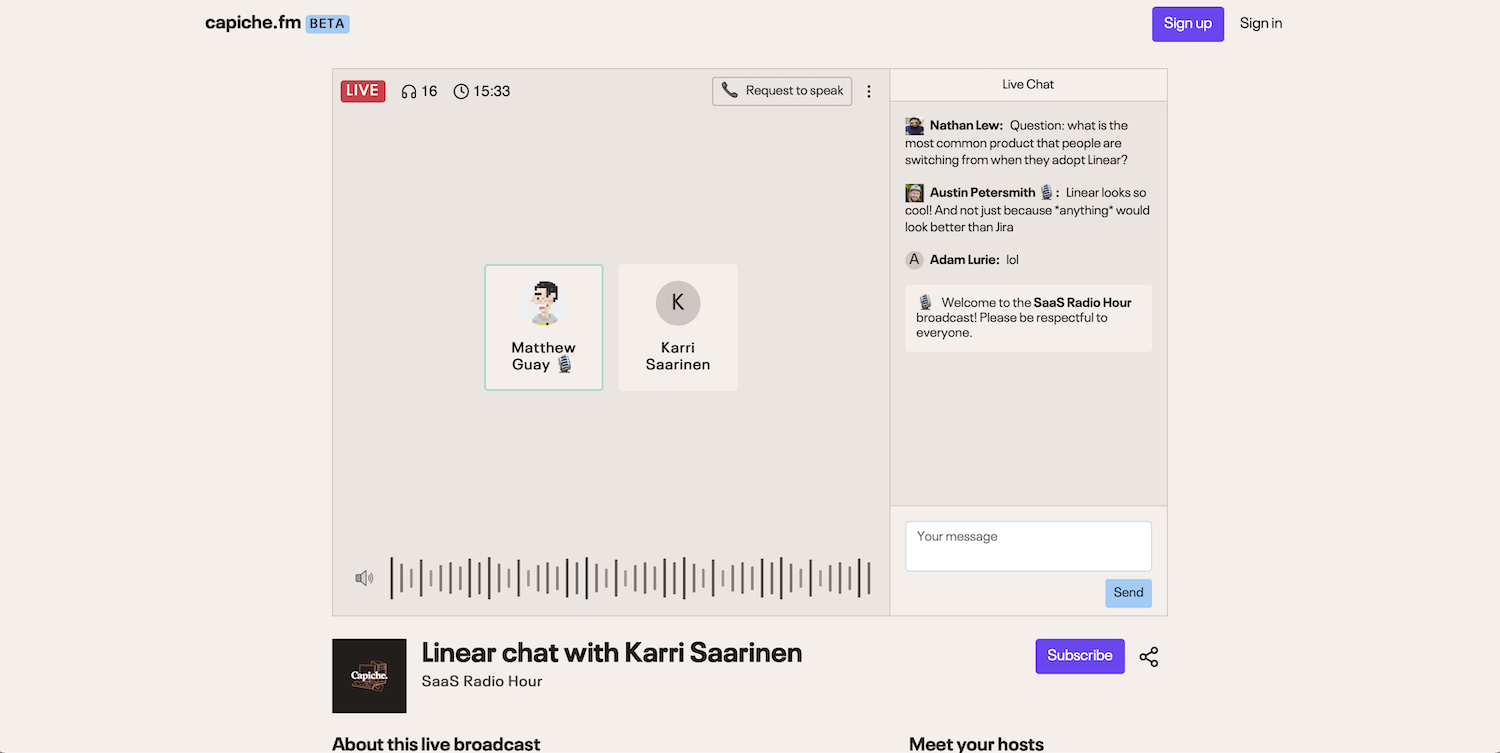This screenshot has height=753, width=1500.
Task: Click the microphone emoji beside Matthew Guay
Action: (x=565, y=365)
